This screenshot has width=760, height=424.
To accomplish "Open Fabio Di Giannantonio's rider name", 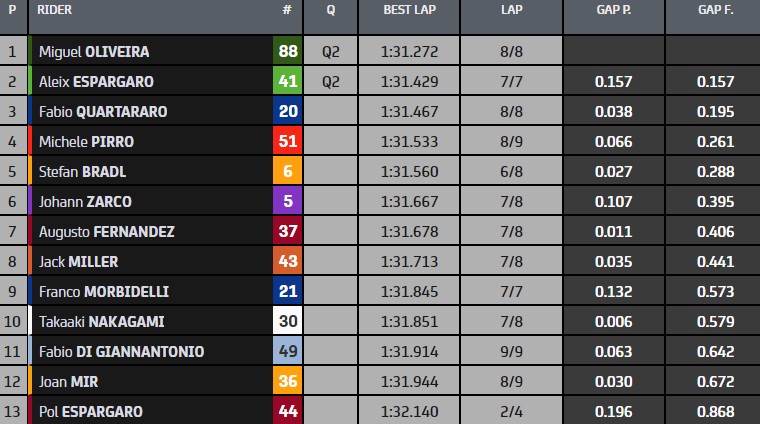I will (x=121, y=351).
